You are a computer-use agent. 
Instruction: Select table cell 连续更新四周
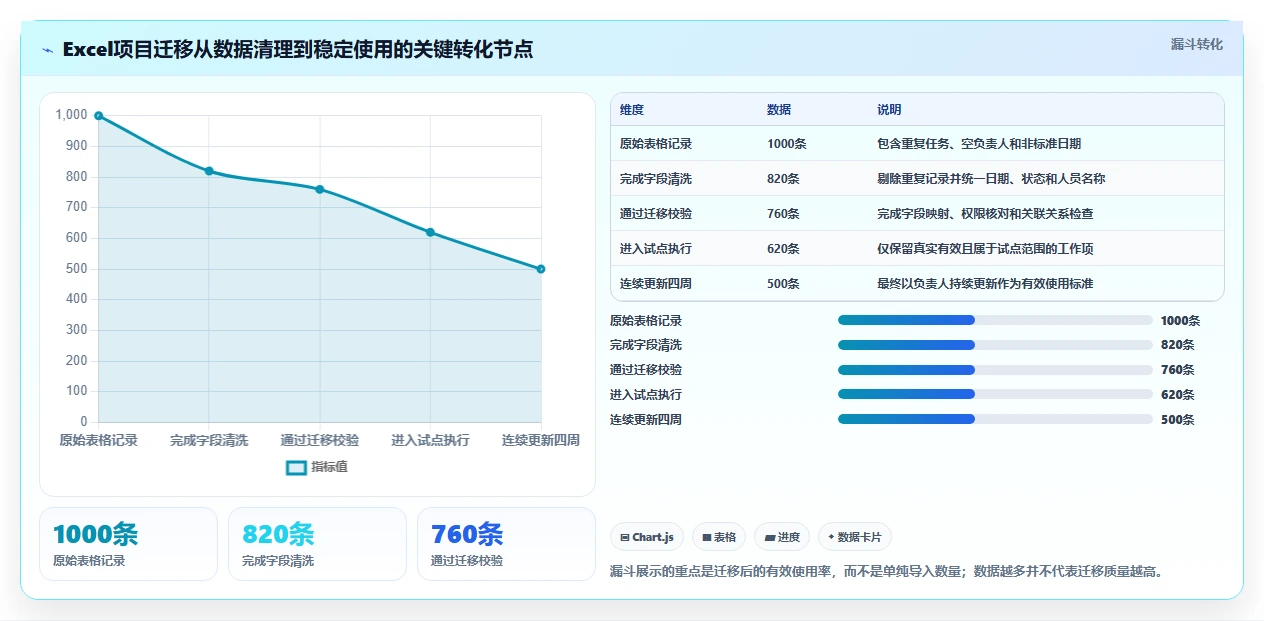(x=656, y=284)
